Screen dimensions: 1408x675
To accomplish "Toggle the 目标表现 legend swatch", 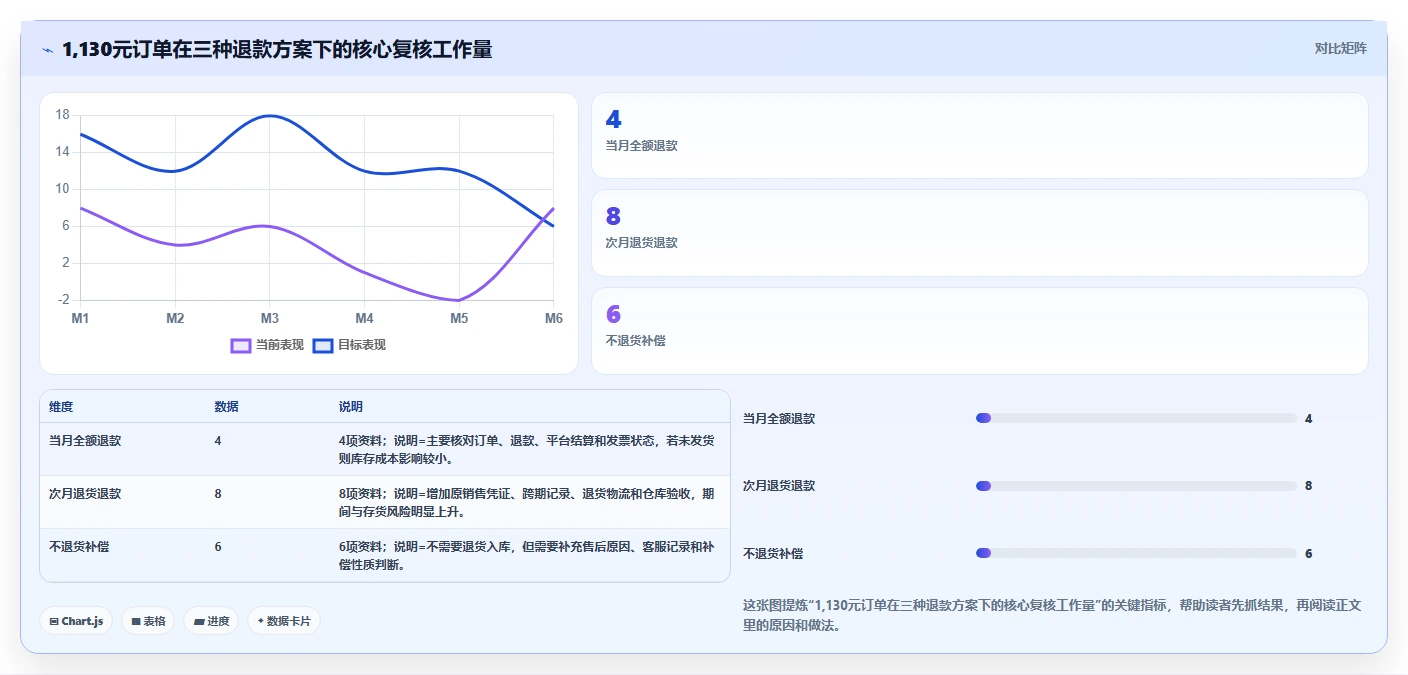I will tap(323, 345).
